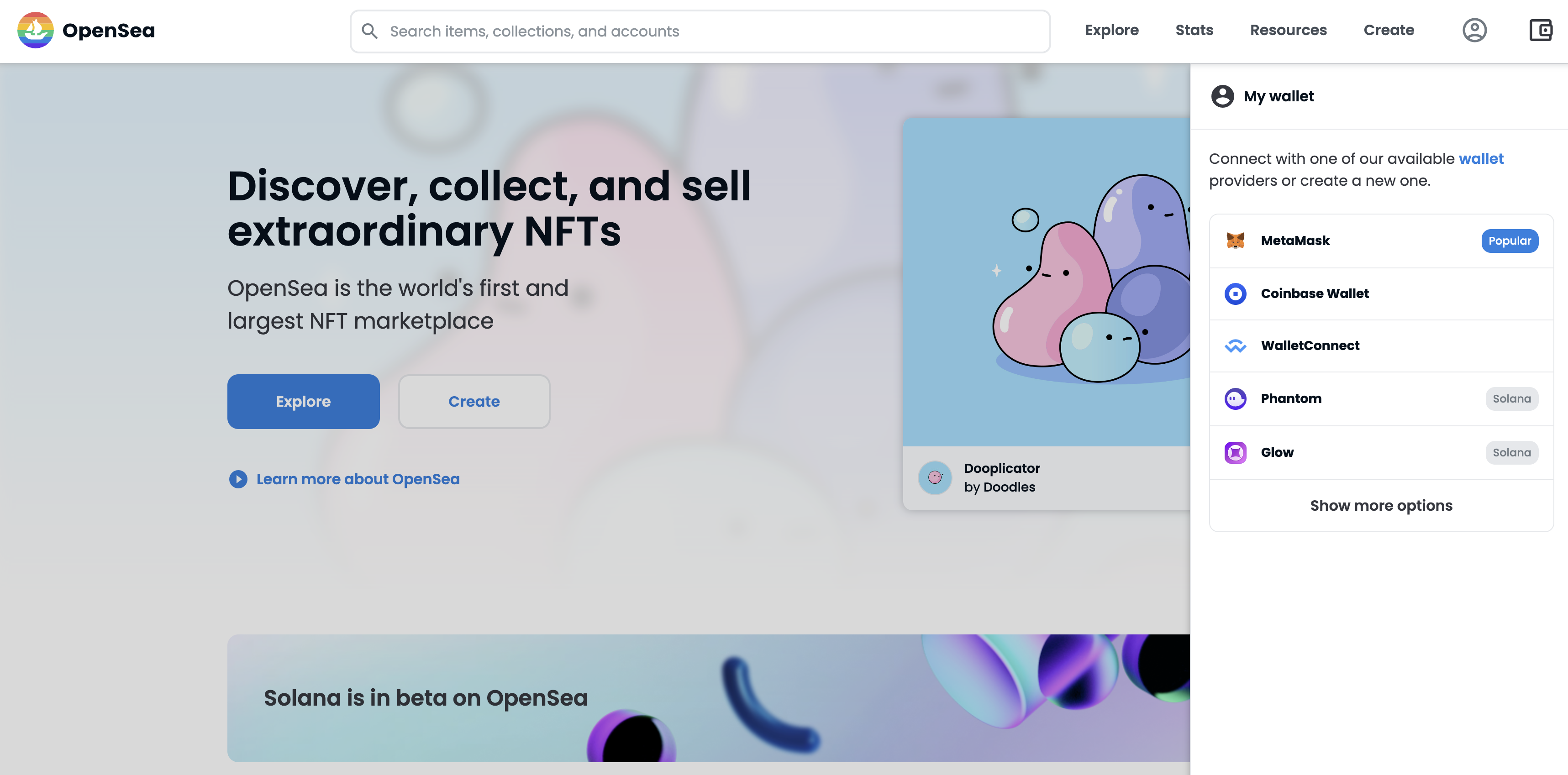Click the Phantom ghost icon

[x=1235, y=399]
